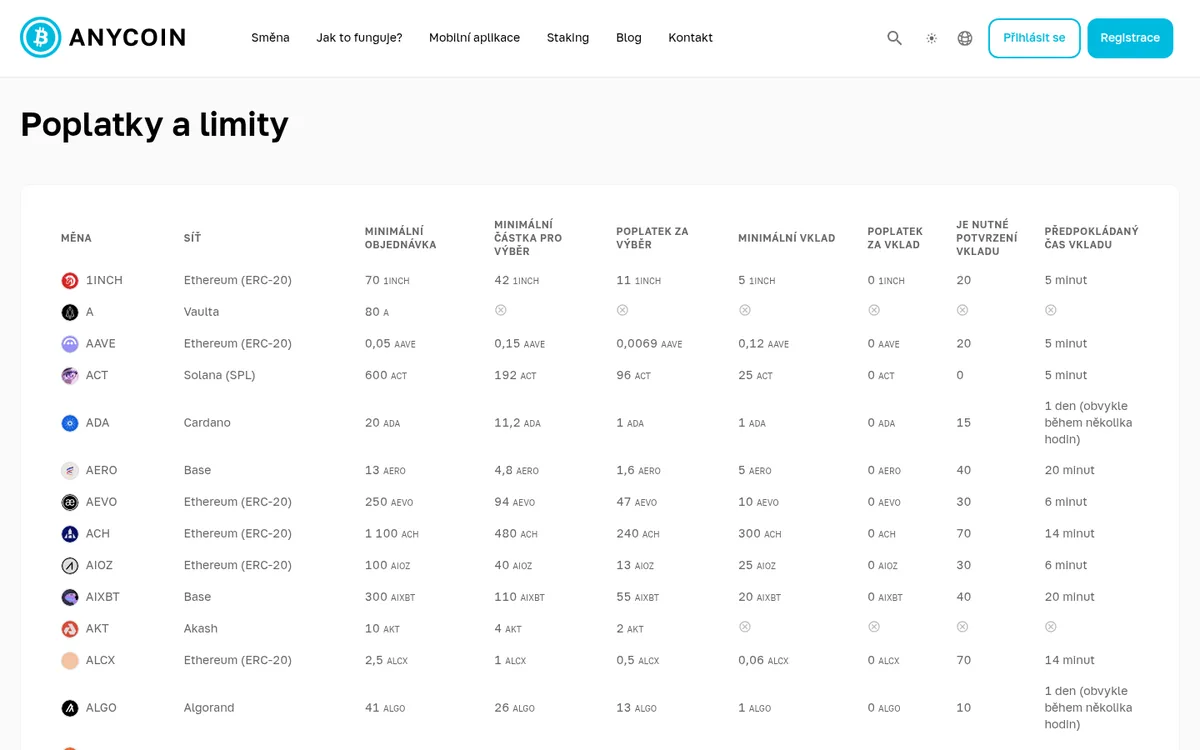Select the ALGO coin icon
Viewport: 1200px width, 750px height.
pos(70,708)
